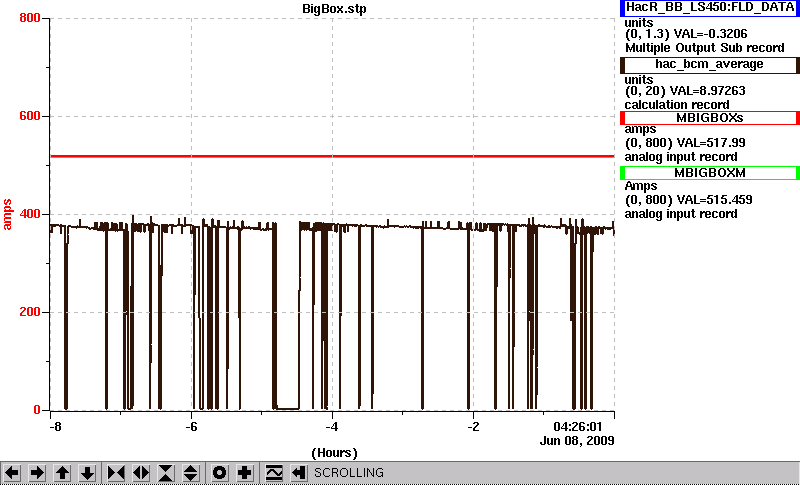The image size is (800, 485).
Task: Zoom in on the time axis (bowtie icon)
Action: pos(116,473)
